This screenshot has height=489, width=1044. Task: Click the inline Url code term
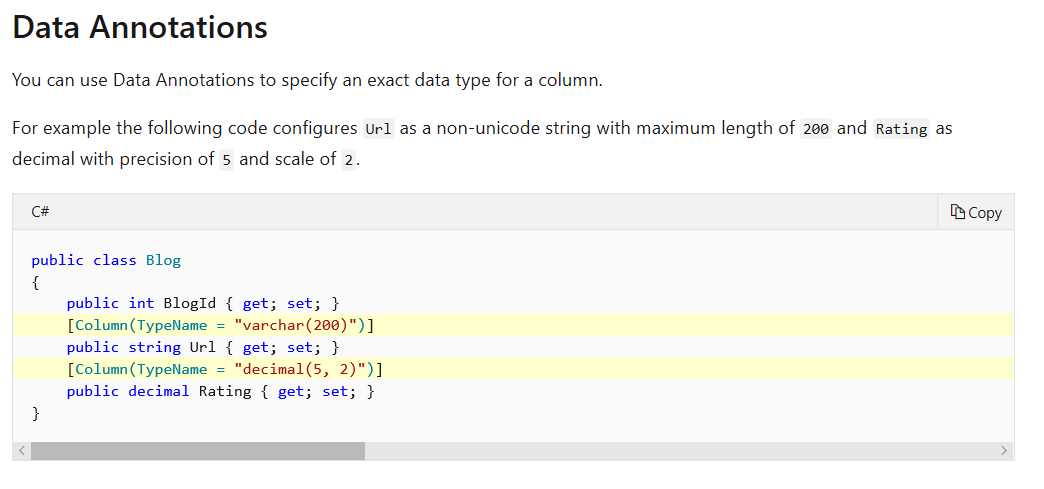[379, 129]
